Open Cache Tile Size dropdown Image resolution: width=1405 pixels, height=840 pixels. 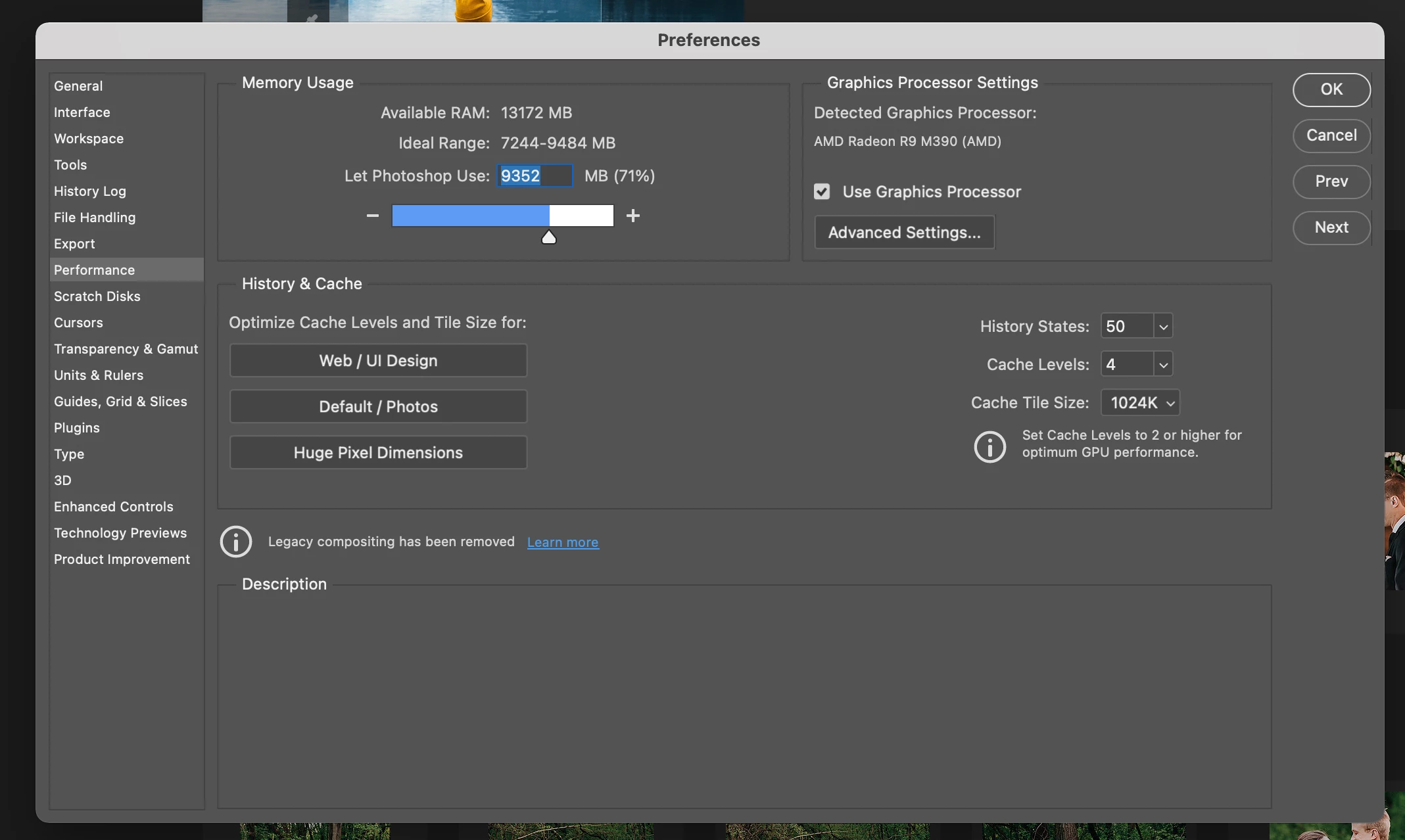(1141, 402)
